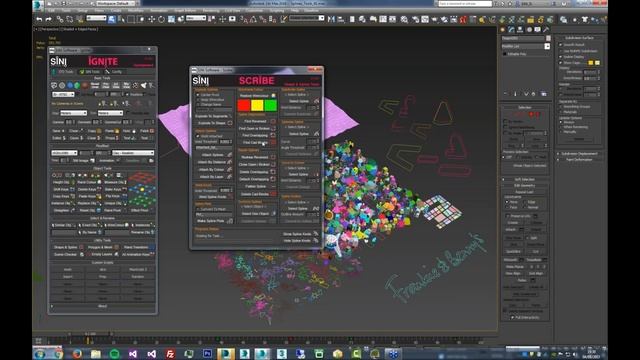The height and width of the screenshot is (360, 640).
Task: Click the Hide Spline Knots icon in Scribe
Action: tap(316, 240)
